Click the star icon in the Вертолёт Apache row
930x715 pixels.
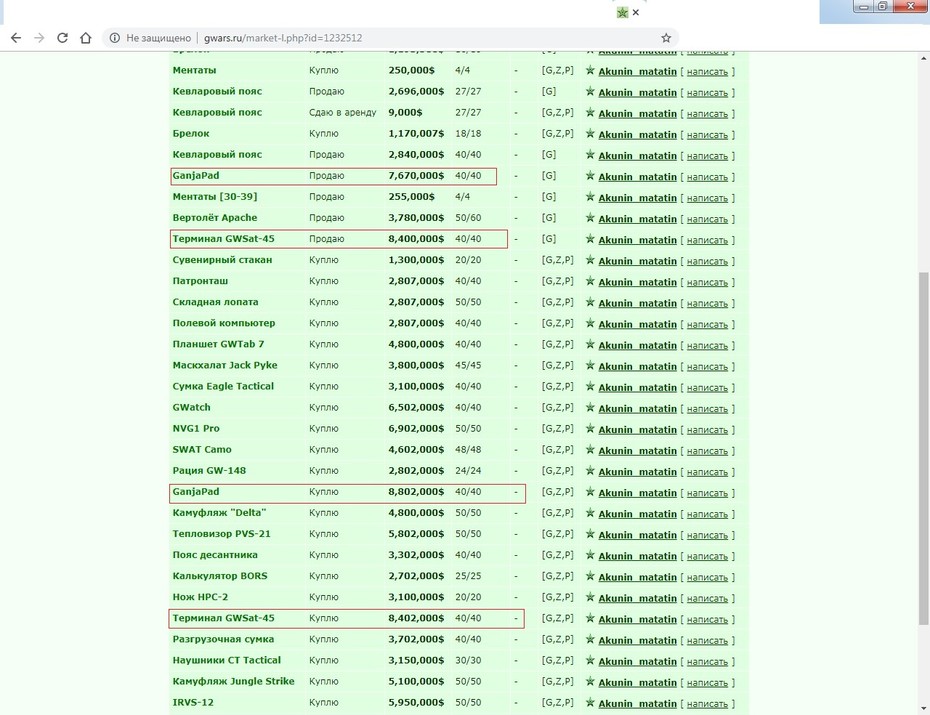click(x=590, y=218)
